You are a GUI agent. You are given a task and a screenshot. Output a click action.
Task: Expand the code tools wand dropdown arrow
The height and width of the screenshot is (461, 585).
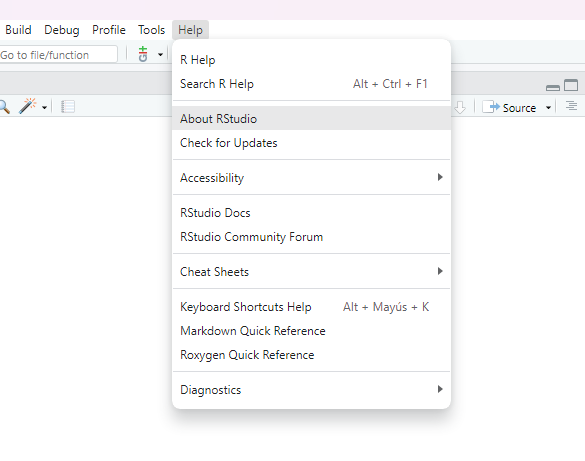(x=44, y=108)
